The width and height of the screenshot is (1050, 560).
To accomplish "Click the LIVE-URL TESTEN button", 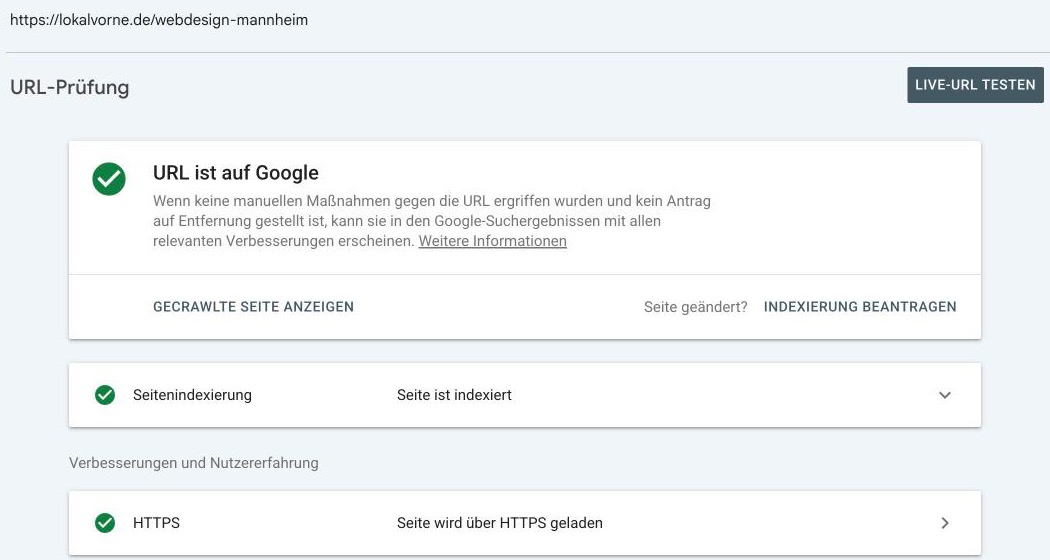I will tap(975, 85).
